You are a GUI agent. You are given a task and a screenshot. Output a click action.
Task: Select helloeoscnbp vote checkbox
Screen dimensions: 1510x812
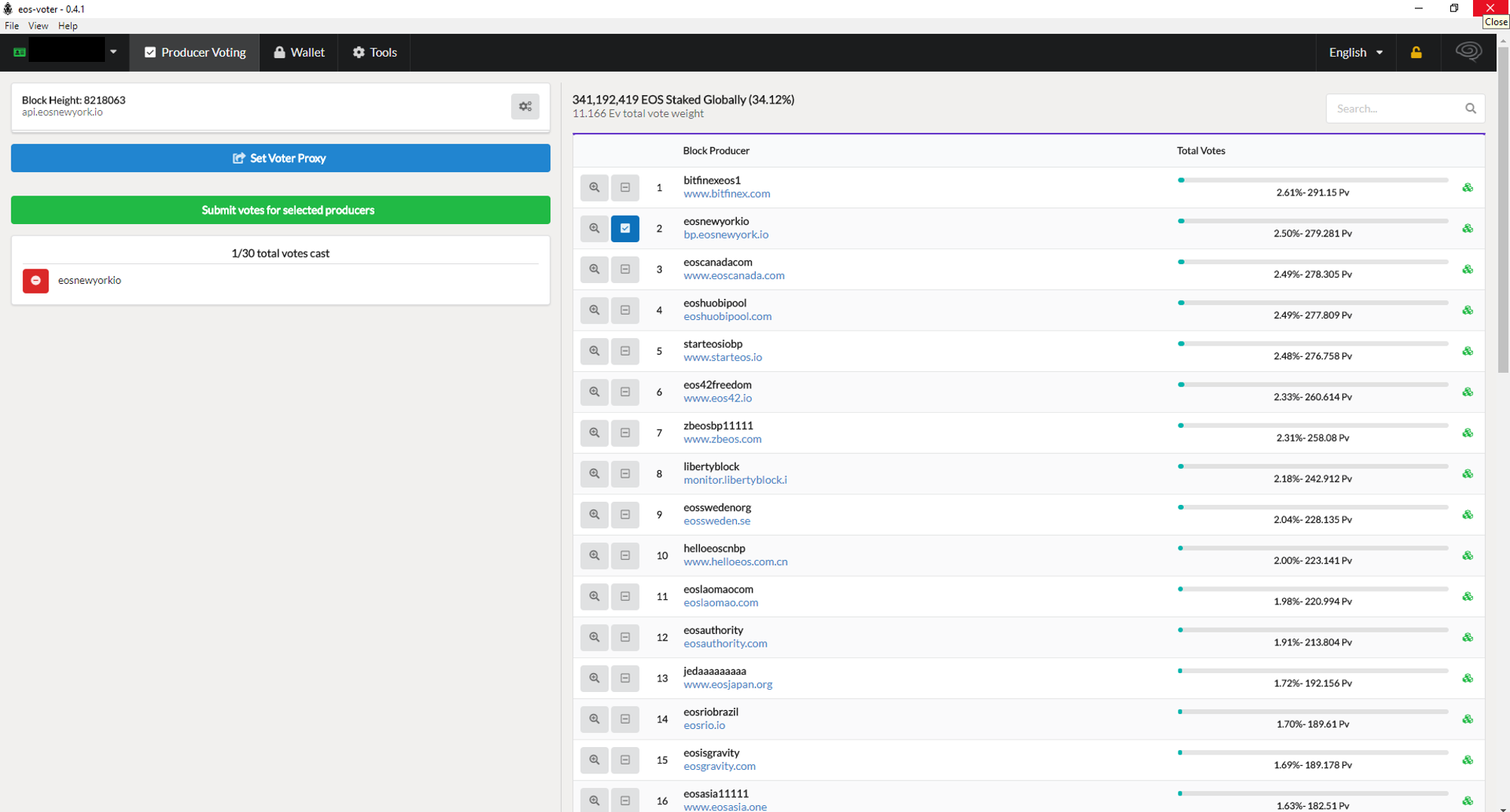[625, 555]
